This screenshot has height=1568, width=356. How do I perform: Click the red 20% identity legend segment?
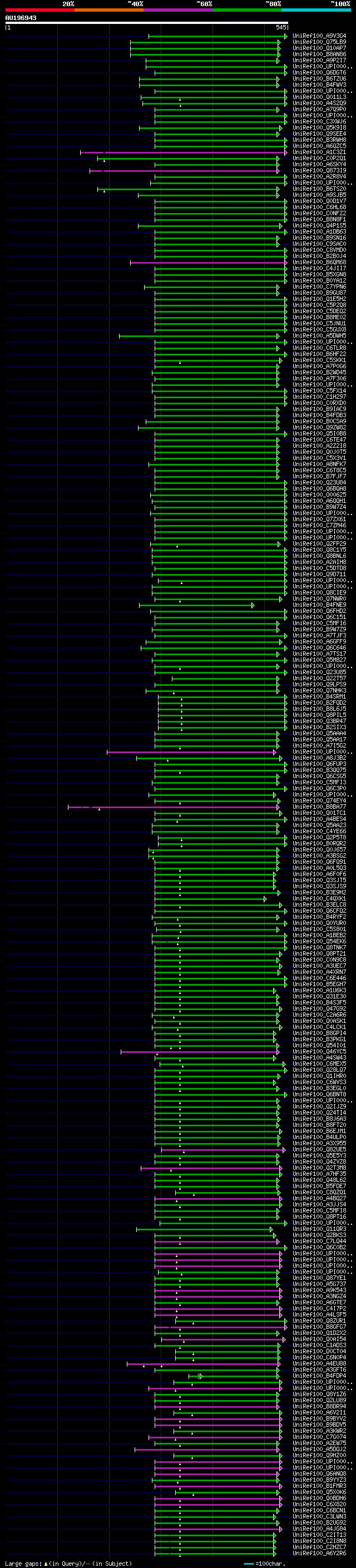tap(40, 10)
